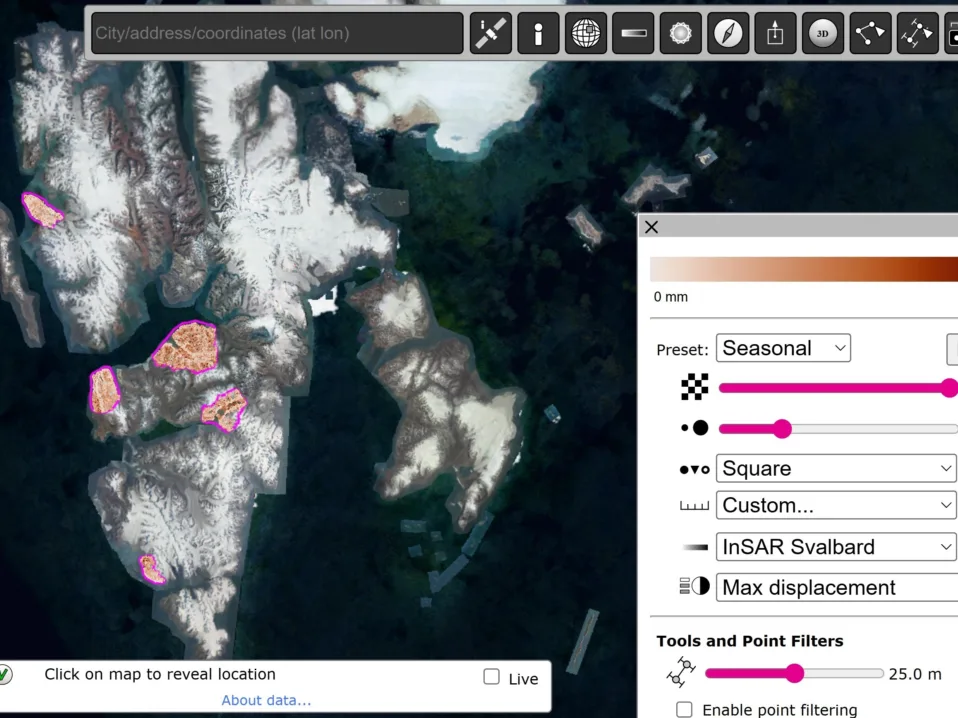The width and height of the screenshot is (958, 718).
Task: Click the 'Tools and Point Filters' heading
Action: pos(750,641)
